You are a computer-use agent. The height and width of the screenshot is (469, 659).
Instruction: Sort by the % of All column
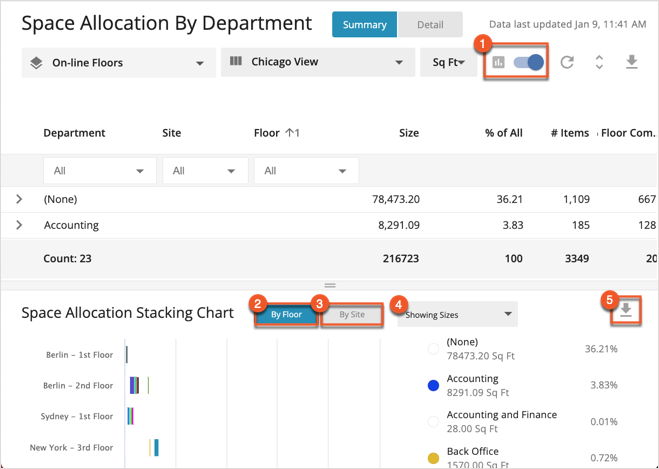coord(503,133)
